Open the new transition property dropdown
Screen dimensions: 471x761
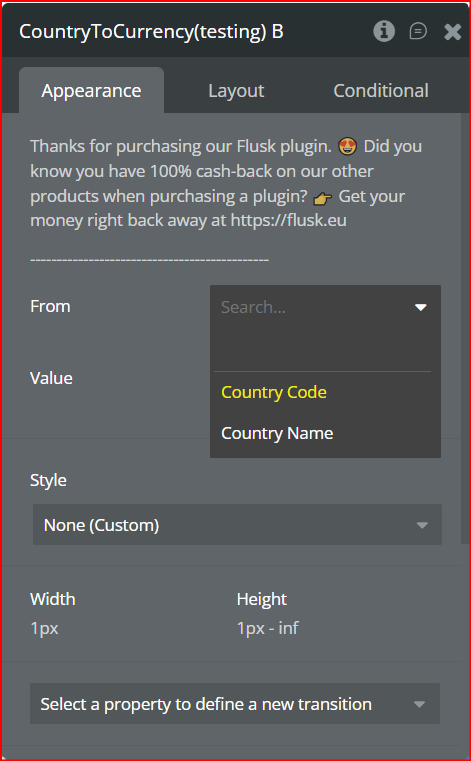point(235,704)
